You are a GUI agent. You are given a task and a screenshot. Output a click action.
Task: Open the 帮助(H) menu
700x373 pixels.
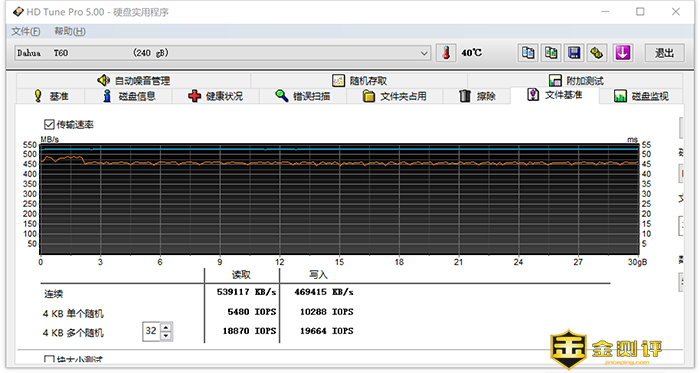[x=70, y=31]
